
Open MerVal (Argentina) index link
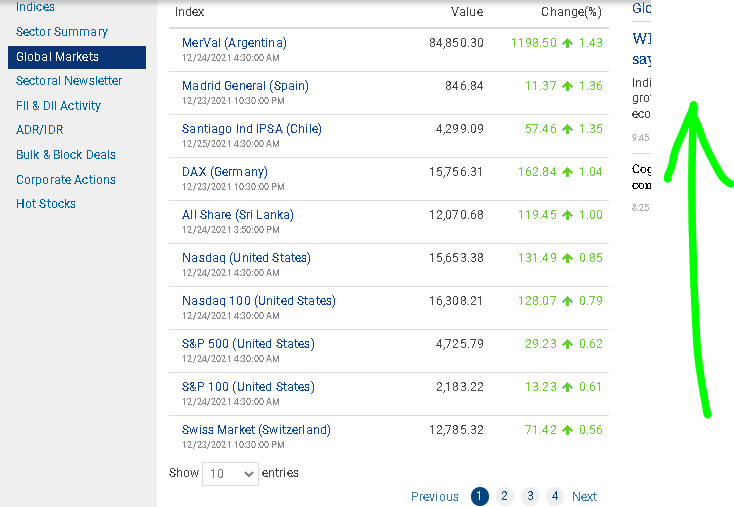tap(234, 43)
